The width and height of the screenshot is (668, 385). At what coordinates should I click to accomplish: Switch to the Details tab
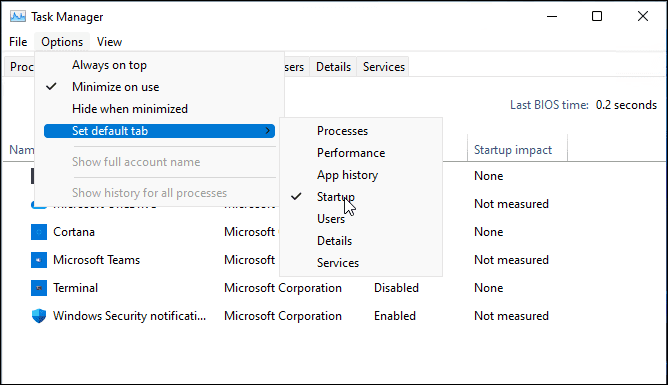(333, 67)
